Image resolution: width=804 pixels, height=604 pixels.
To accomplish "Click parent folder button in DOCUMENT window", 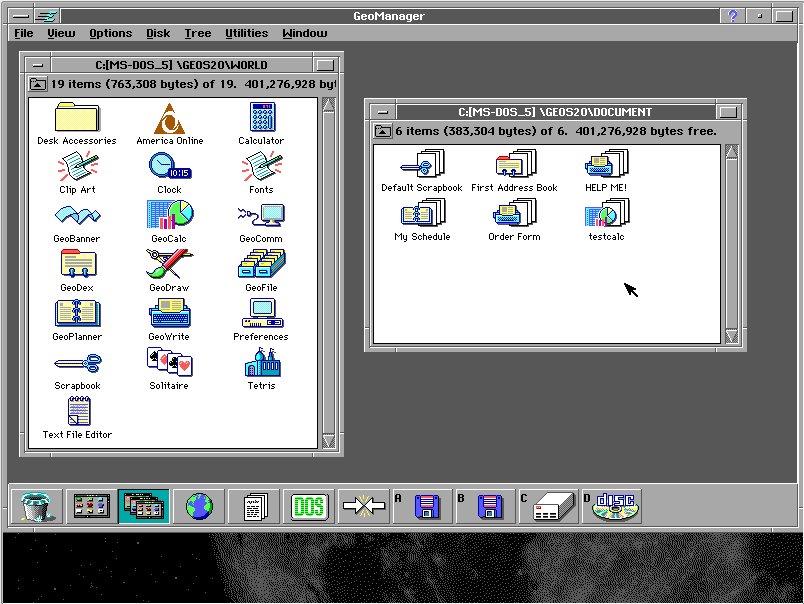I will pos(383,131).
